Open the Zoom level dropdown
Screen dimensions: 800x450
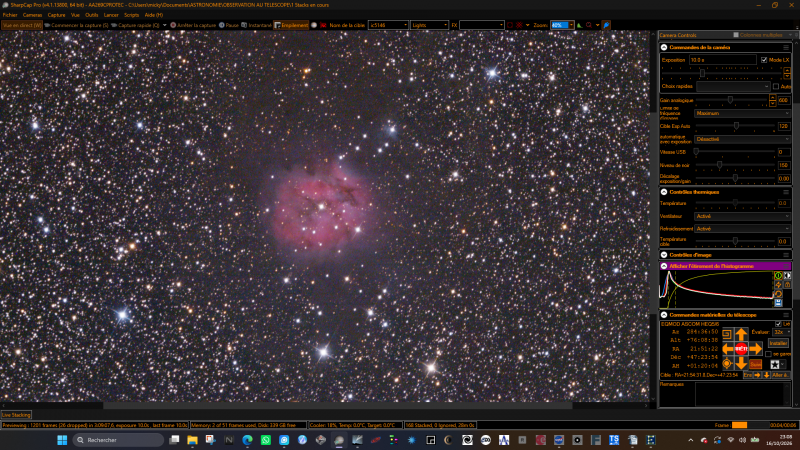571,25
